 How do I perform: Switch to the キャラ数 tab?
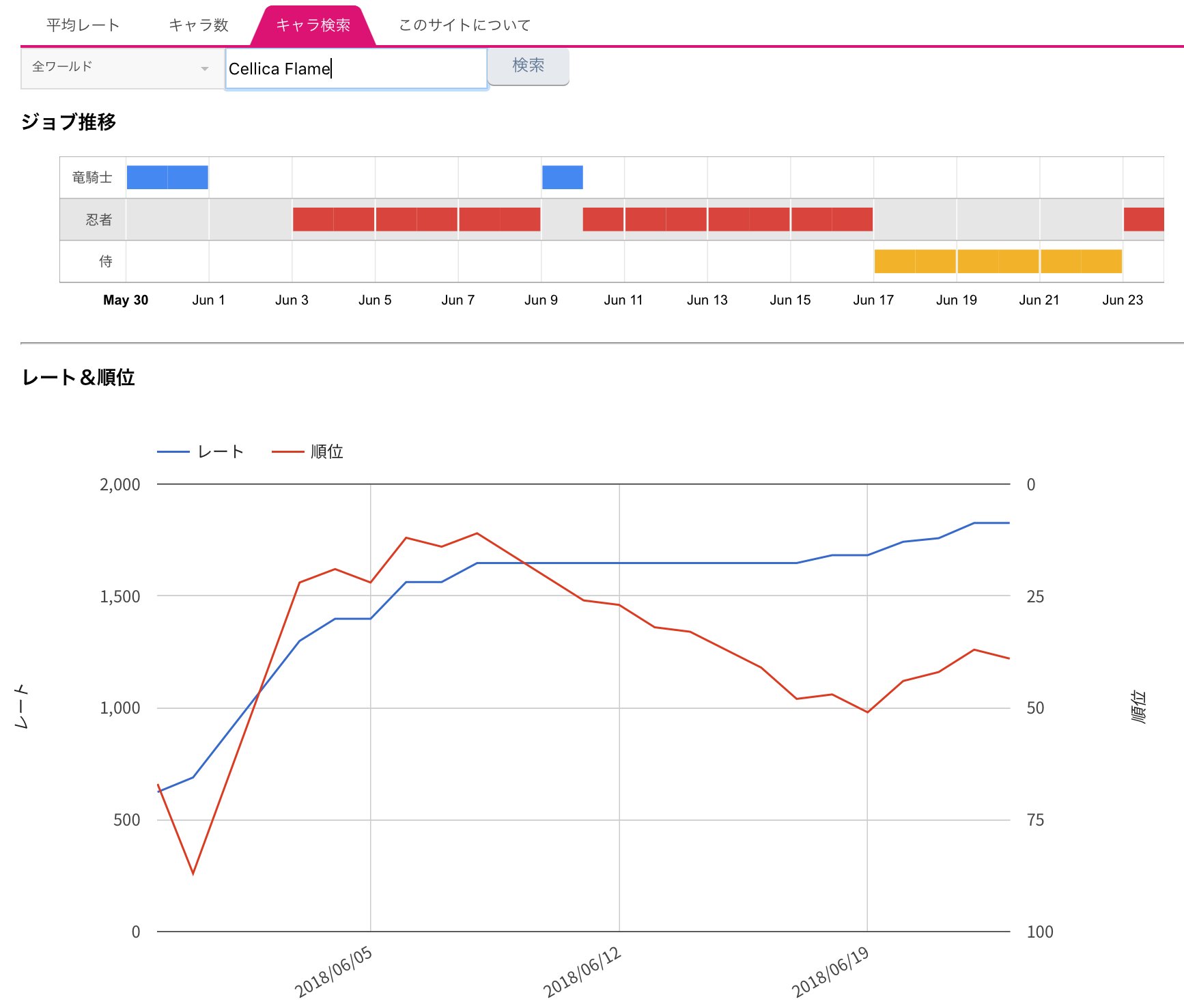pos(199,24)
